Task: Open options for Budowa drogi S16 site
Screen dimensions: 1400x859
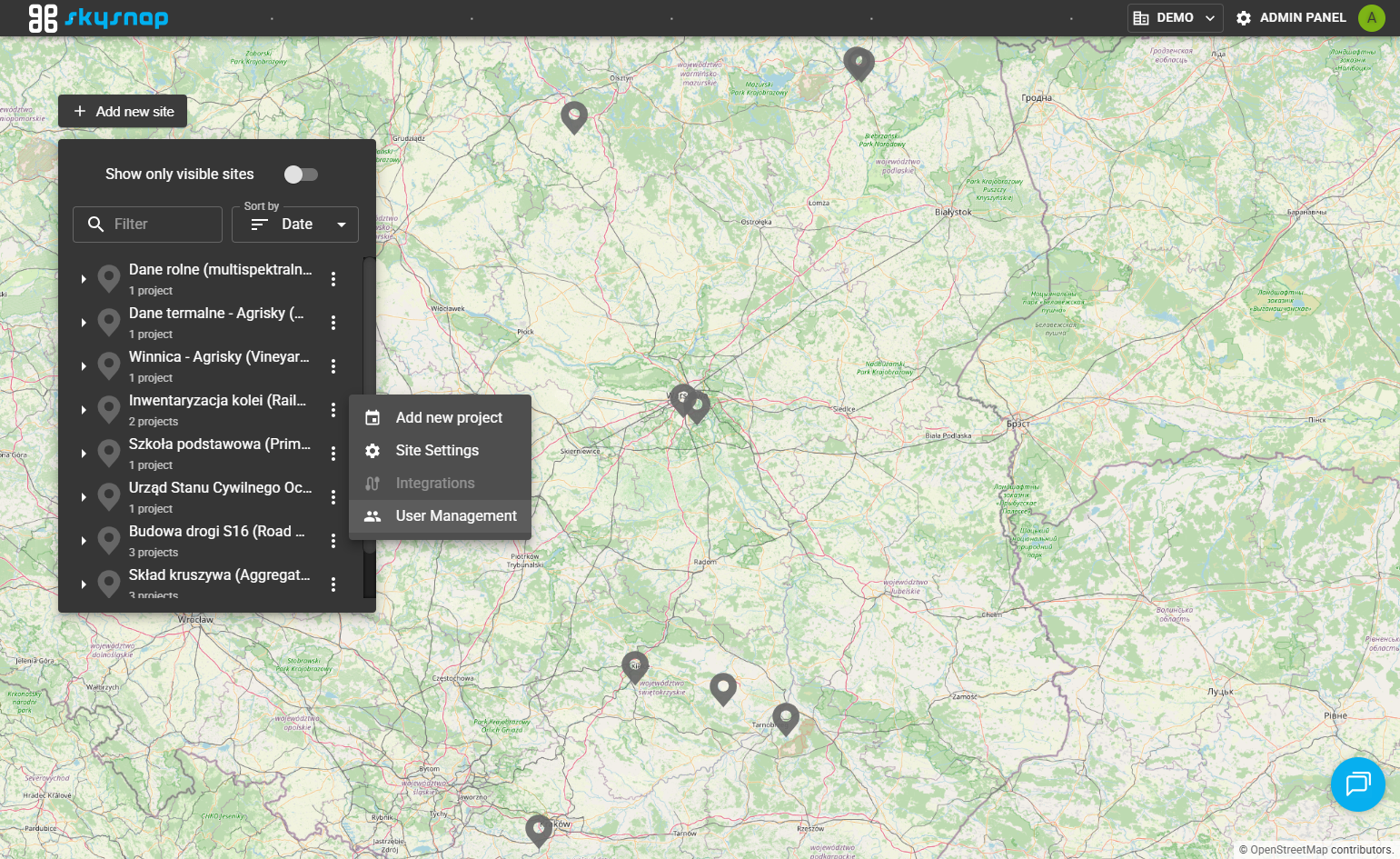Action: point(333,541)
